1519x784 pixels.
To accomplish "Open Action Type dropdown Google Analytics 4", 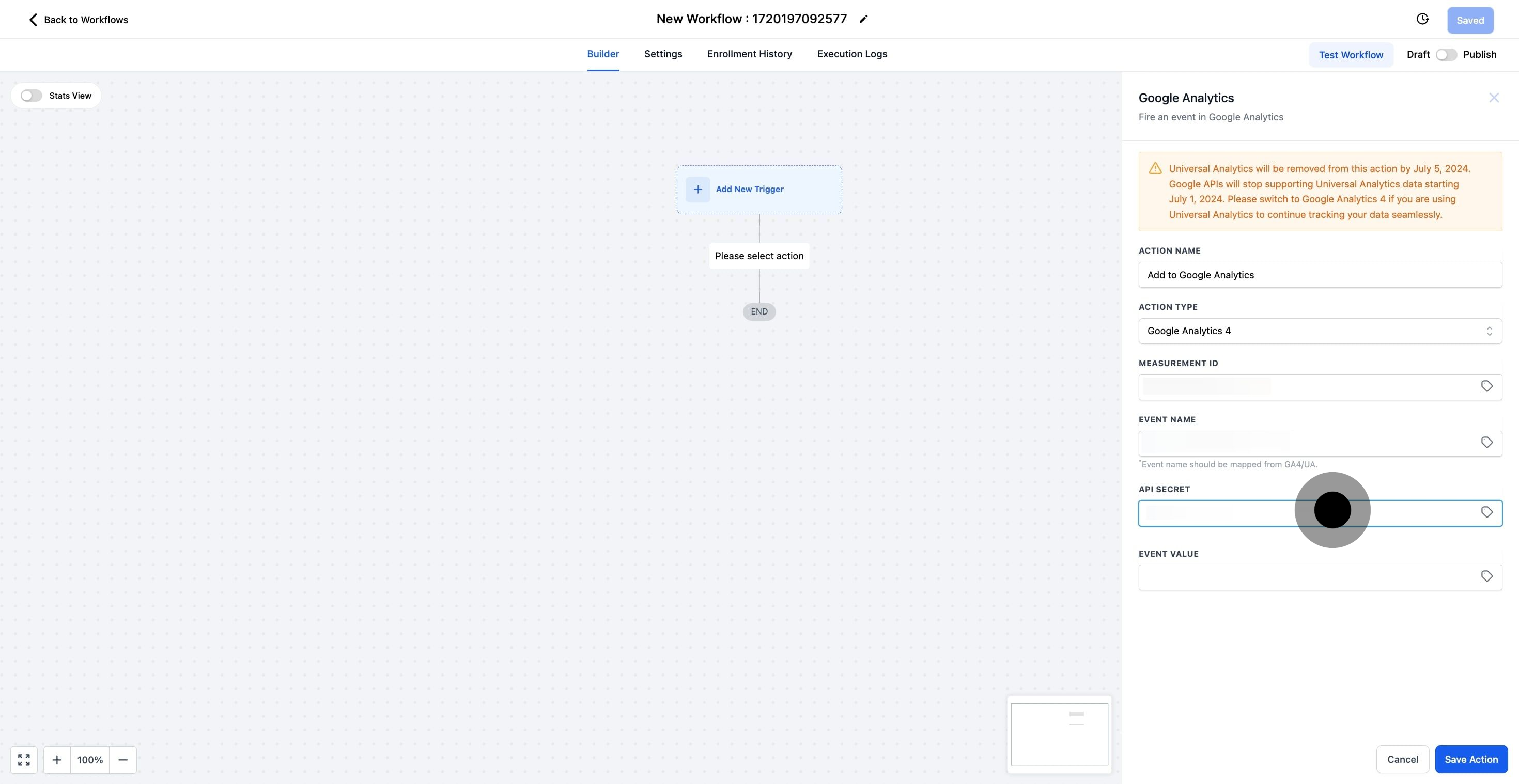I will click(1320, 331).
